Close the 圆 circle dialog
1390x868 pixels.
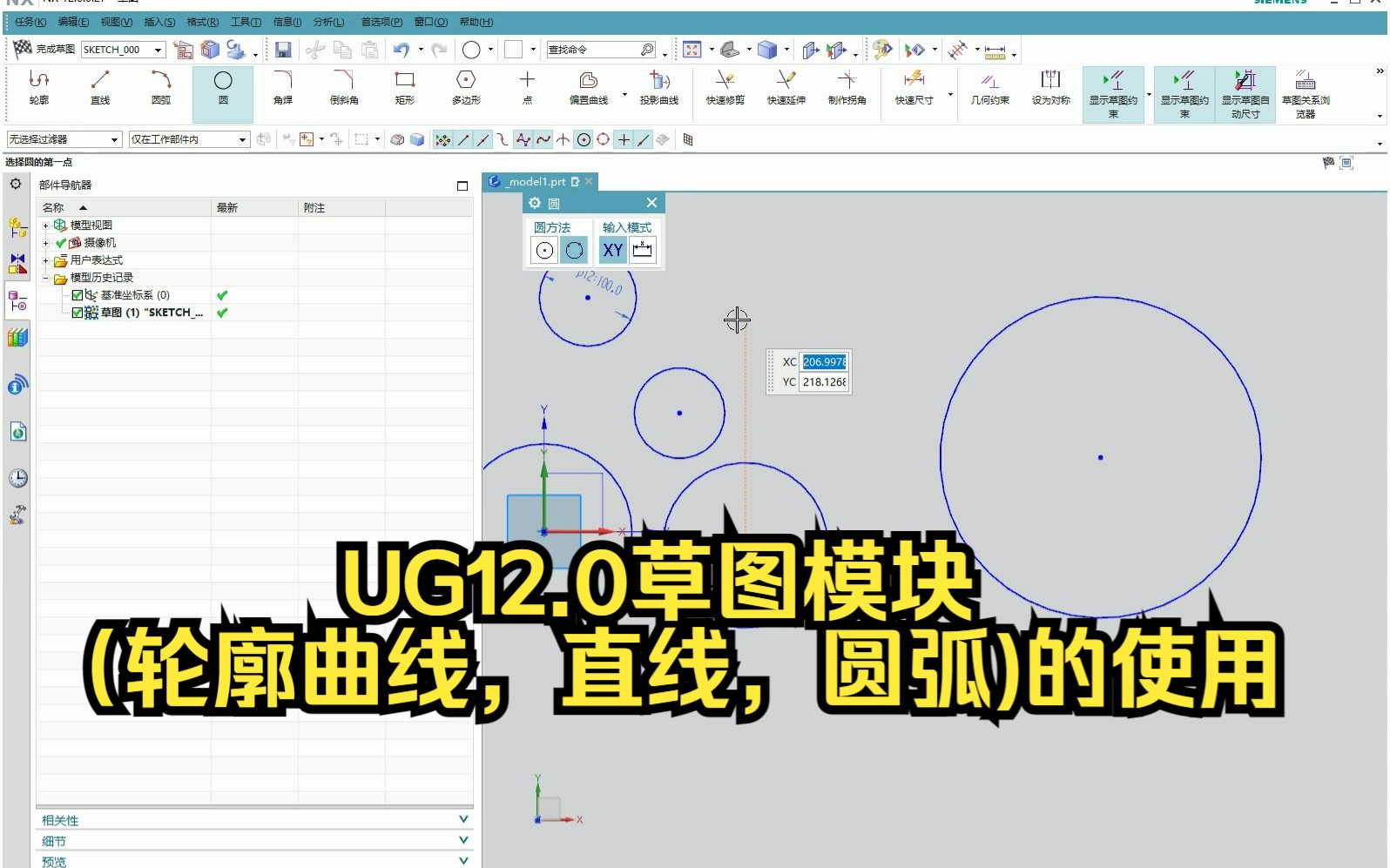(x=651, y=203)
